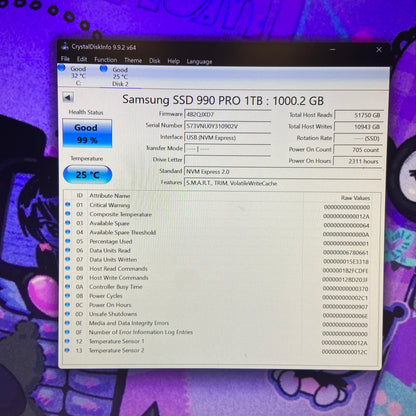This screenshot has height=416, width=416.
Task: Click the status dot for Available Spare Threshold
Action: pyautogui.click(x=68, y=232)
